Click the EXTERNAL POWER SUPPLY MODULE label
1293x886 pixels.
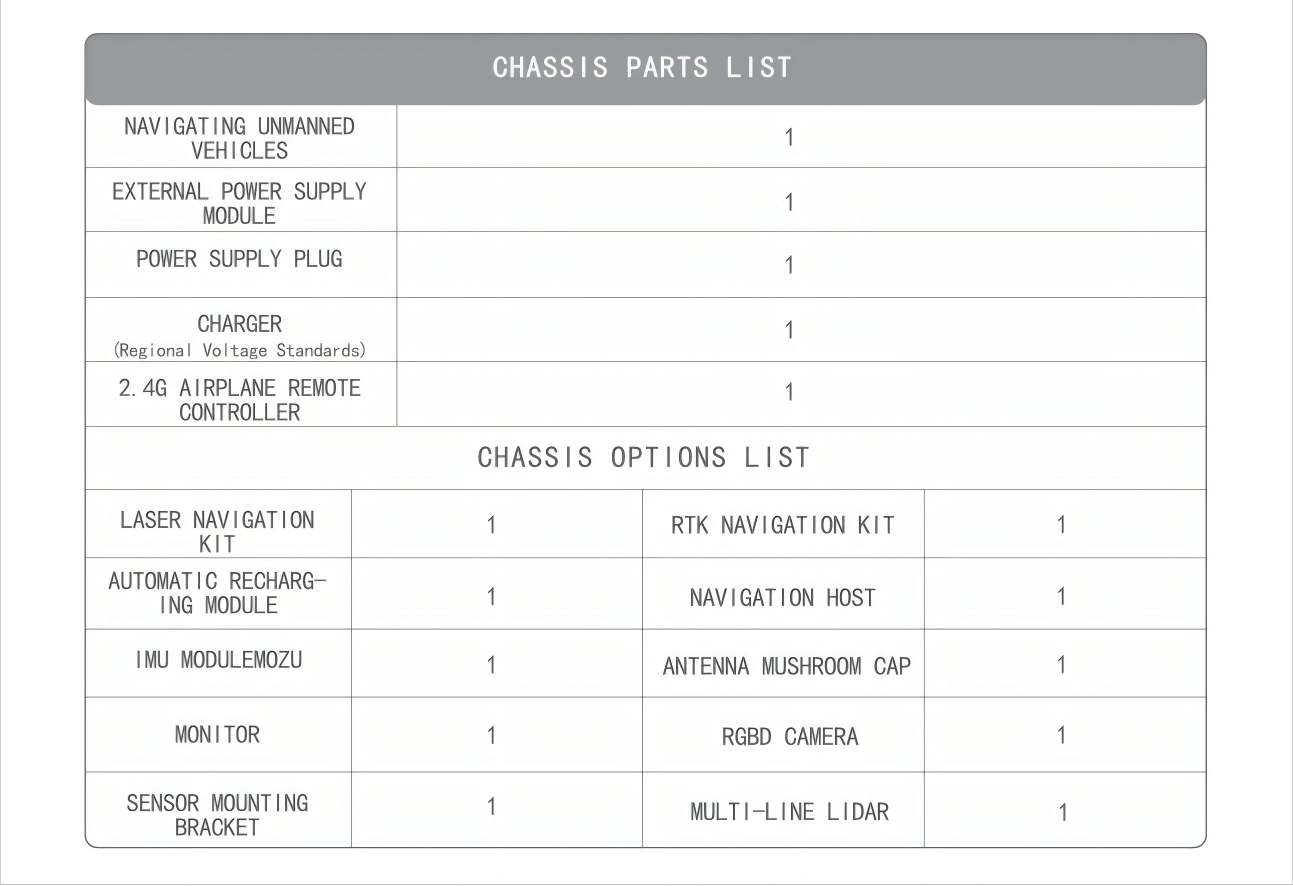point(240,202)
